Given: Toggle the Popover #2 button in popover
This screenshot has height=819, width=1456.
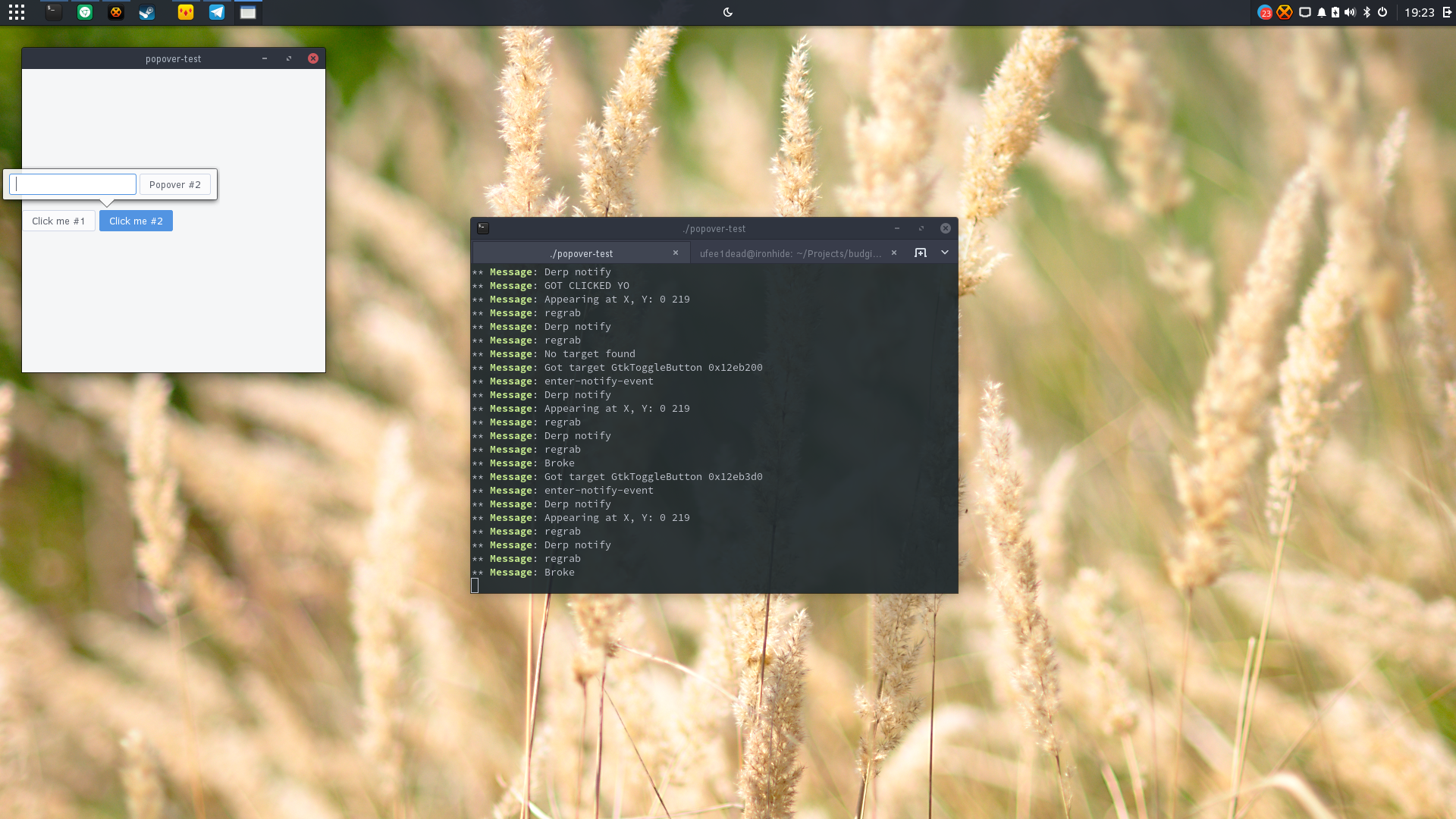Looking at the screenshot, I should pyautogui.click(x=175, y=184).
